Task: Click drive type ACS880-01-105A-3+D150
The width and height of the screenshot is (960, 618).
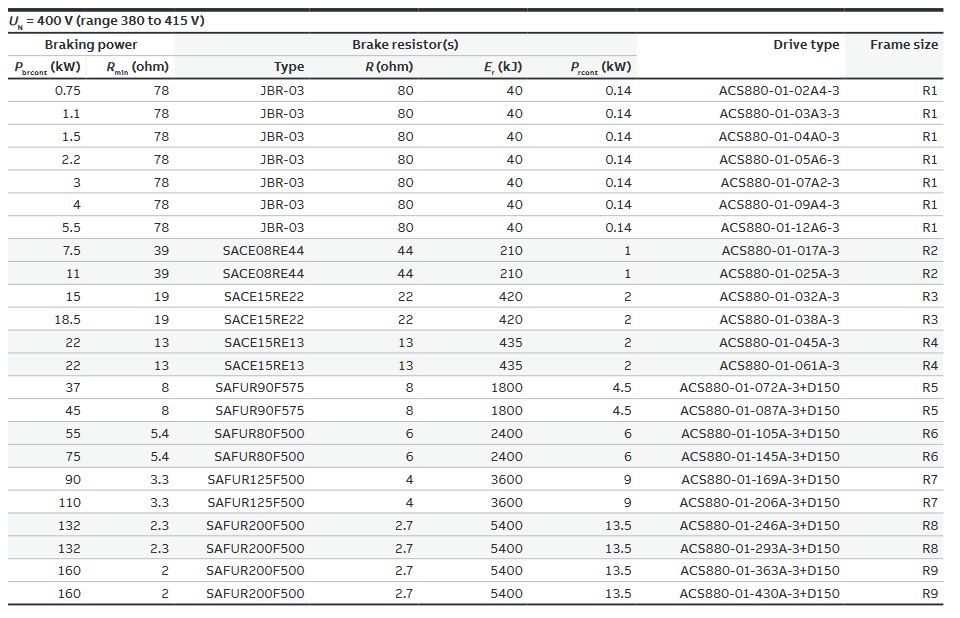Action: pos(760,434)
